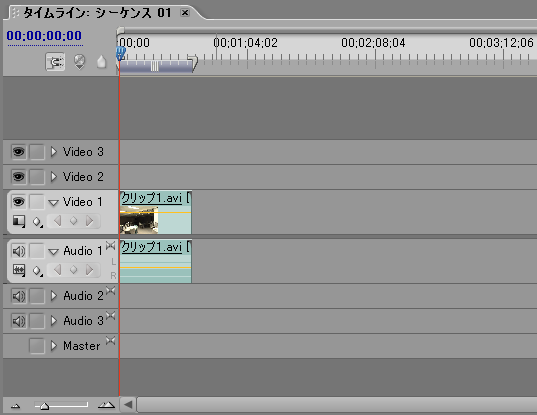Select クリップ1.avi clip on Video 1
537x415 pixels.
156,212
